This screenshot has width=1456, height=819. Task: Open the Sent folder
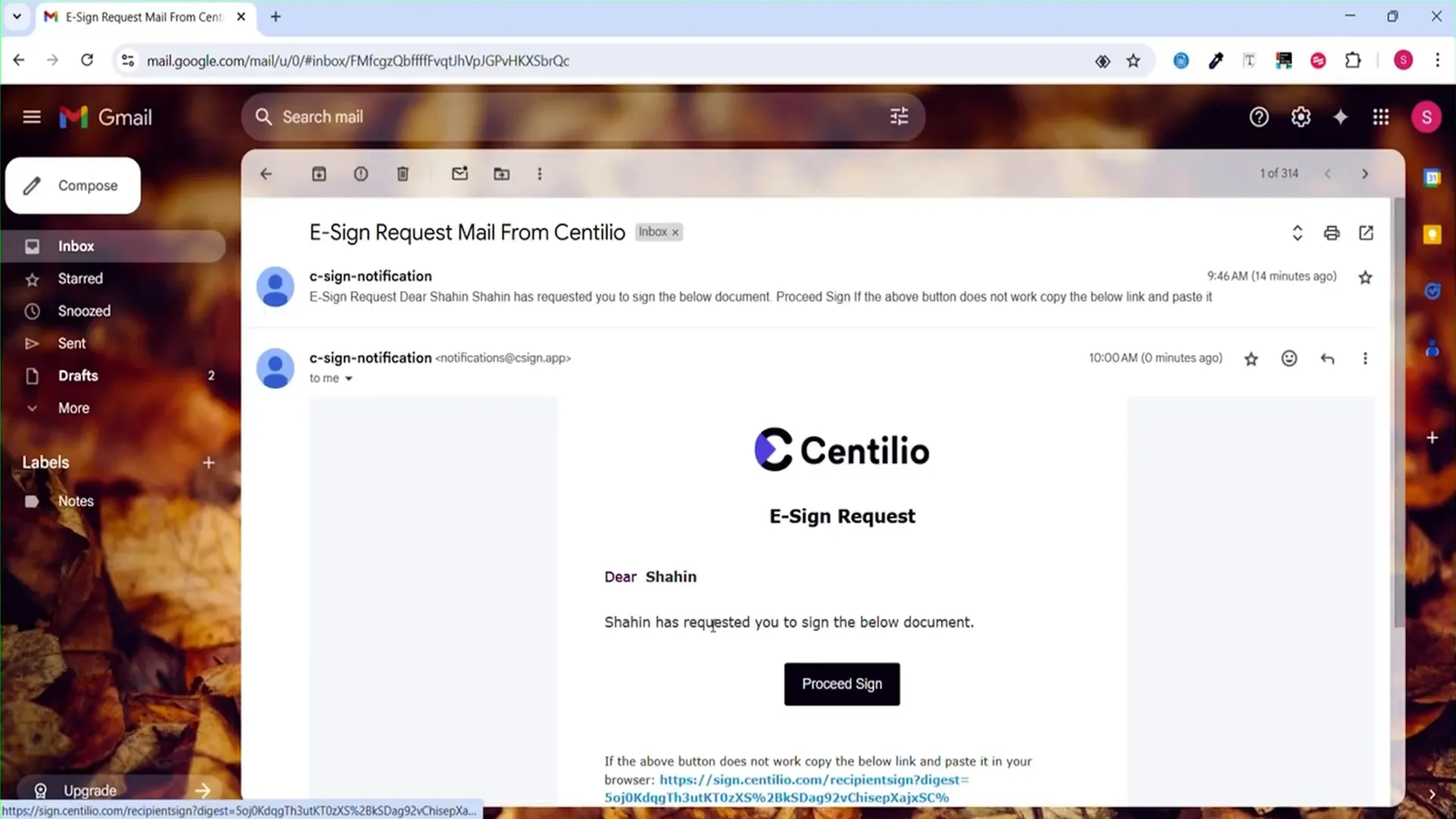113,343
